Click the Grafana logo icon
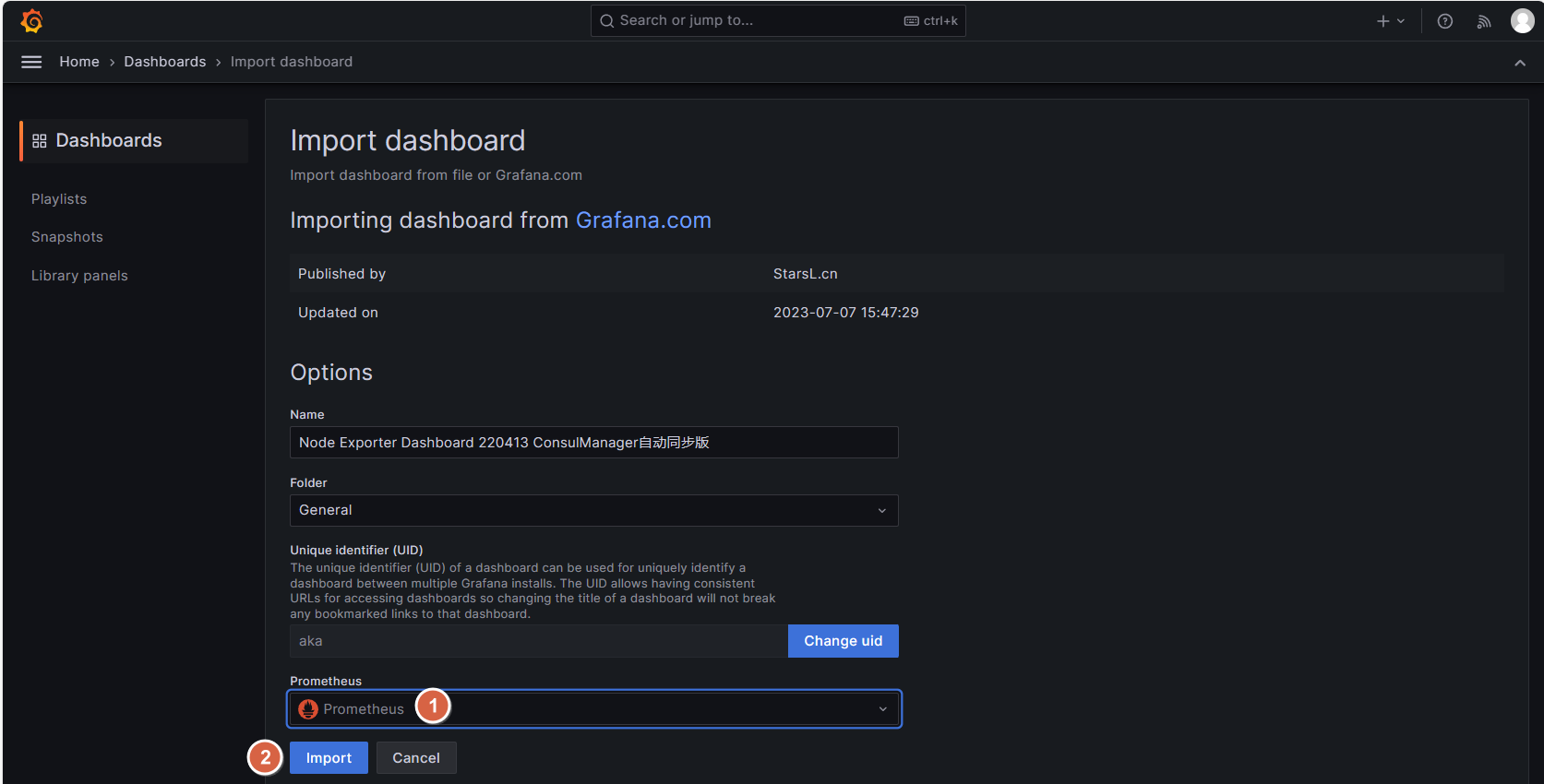The image size is (1544, 784). point(32,20)
